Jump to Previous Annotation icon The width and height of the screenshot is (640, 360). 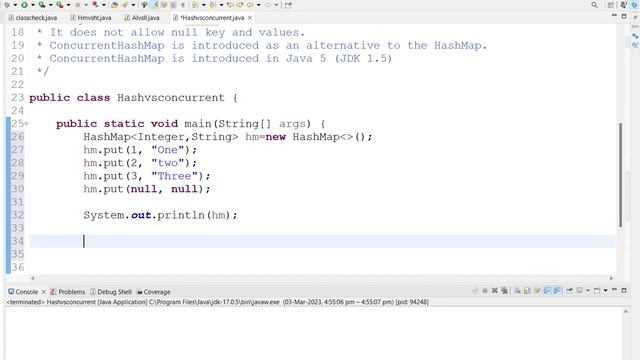tap(212, 5)
